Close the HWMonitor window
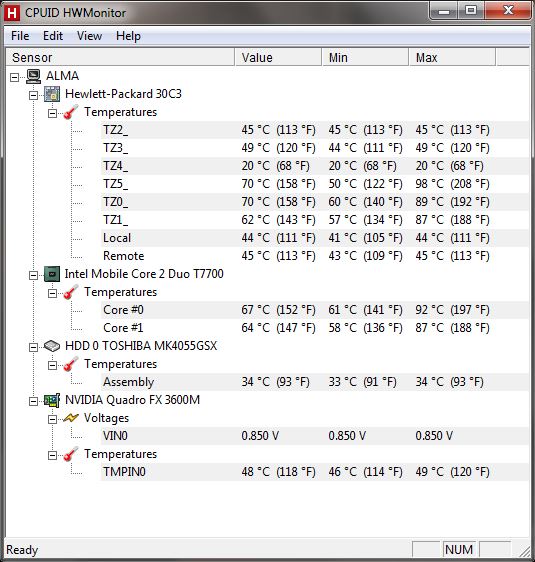This screenshot has height=562, width=535. pyautogui.click(x=508, y=11)
